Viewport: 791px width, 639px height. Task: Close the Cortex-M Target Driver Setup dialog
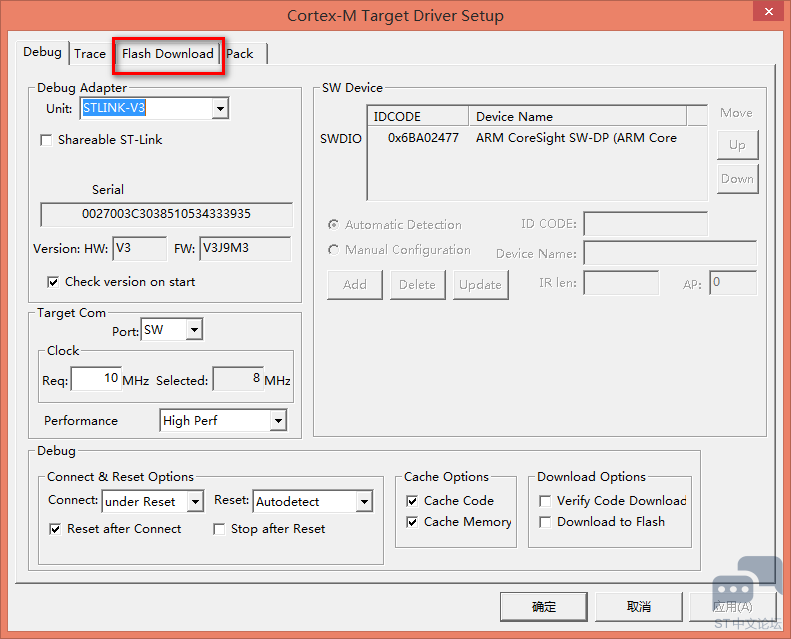tap(768, 11)
